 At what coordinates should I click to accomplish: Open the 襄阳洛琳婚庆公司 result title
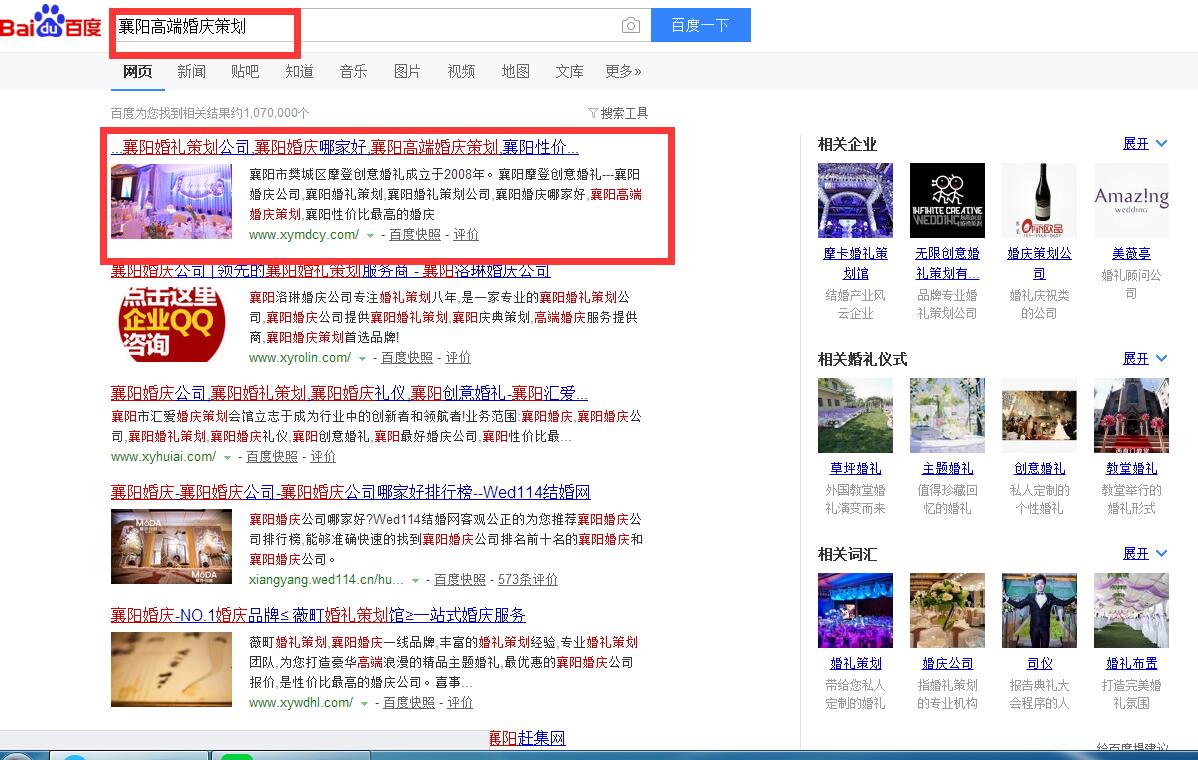[x=330, y=271]
